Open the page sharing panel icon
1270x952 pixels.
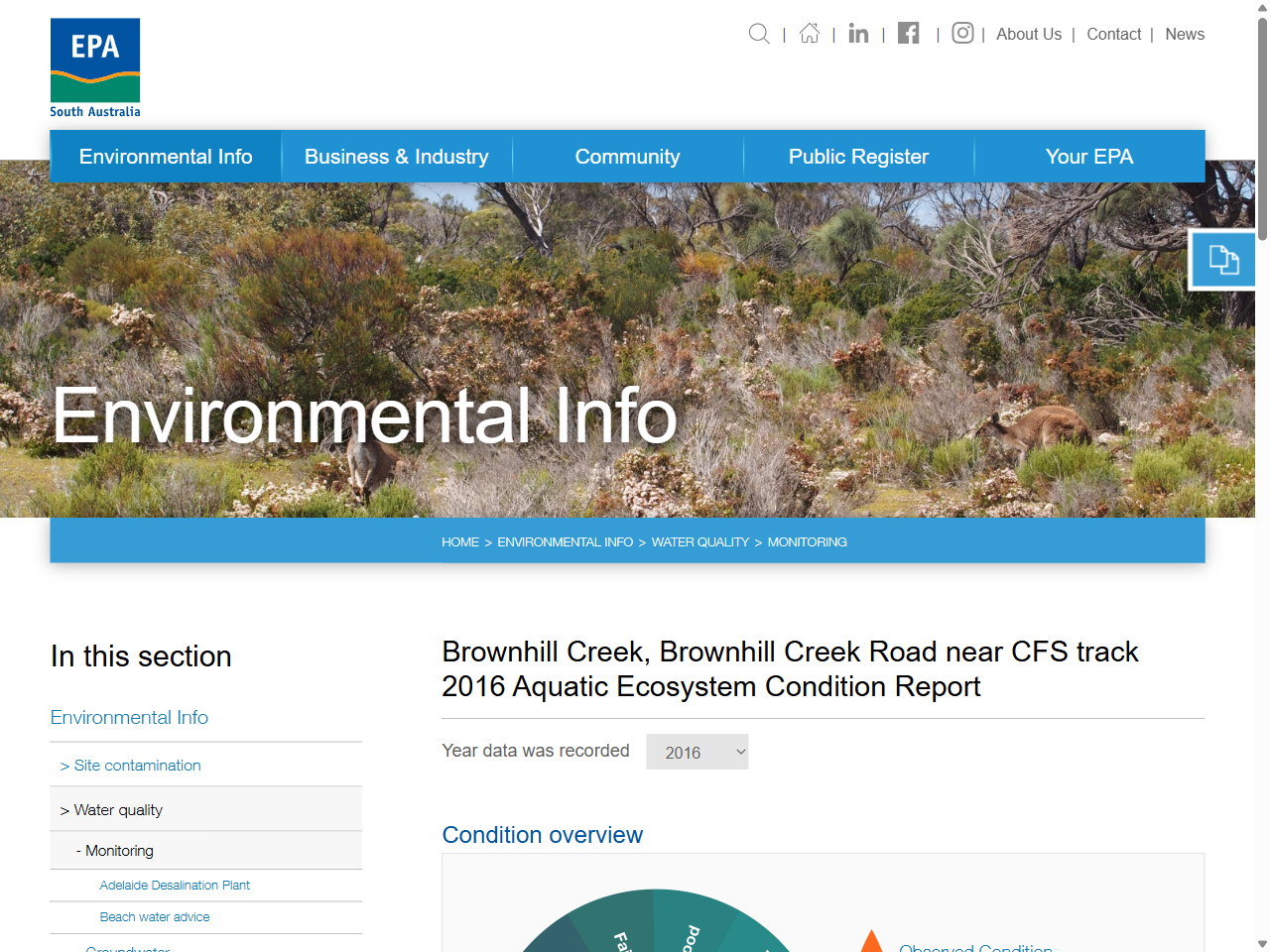coord(1222,259)
